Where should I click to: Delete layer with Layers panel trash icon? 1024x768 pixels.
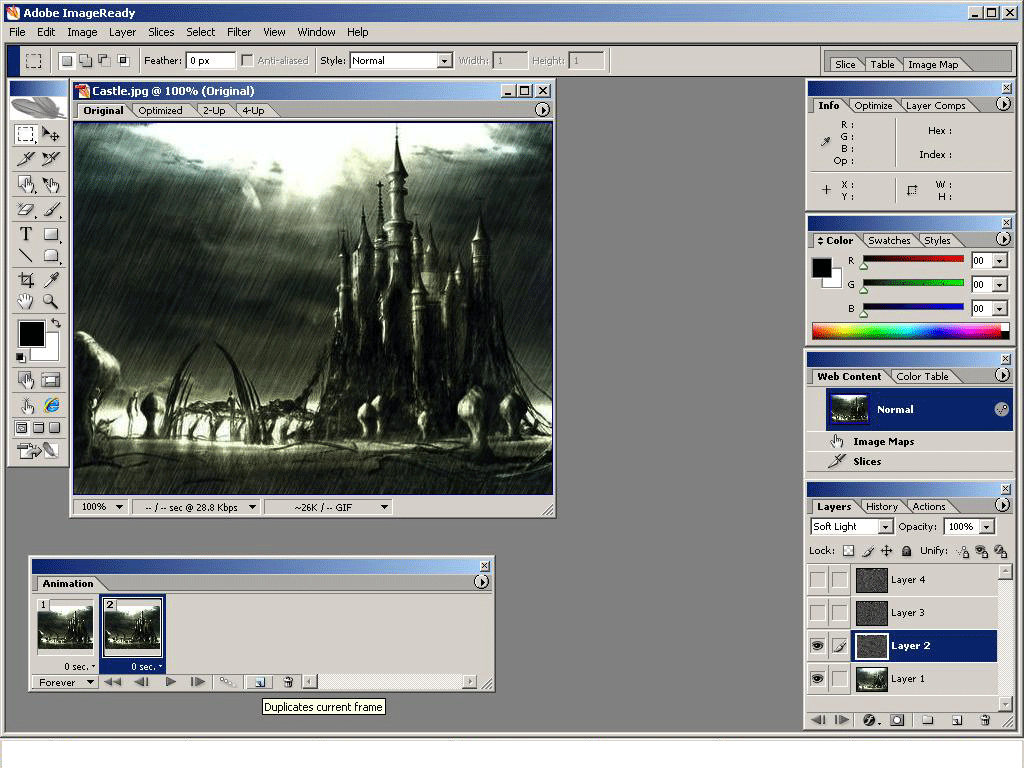click(x=985, y=720)
